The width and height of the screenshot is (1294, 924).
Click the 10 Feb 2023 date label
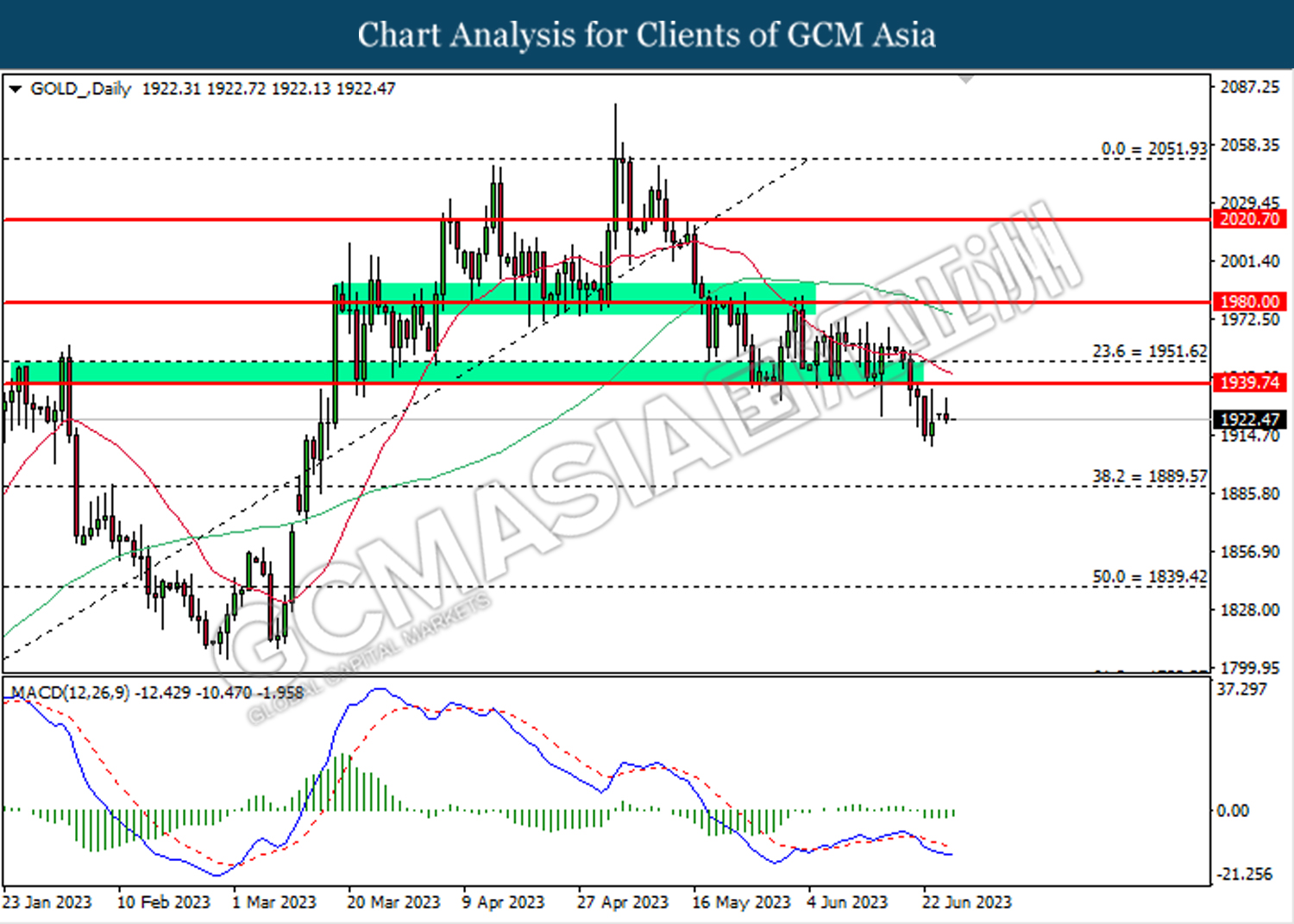(163, 902)
